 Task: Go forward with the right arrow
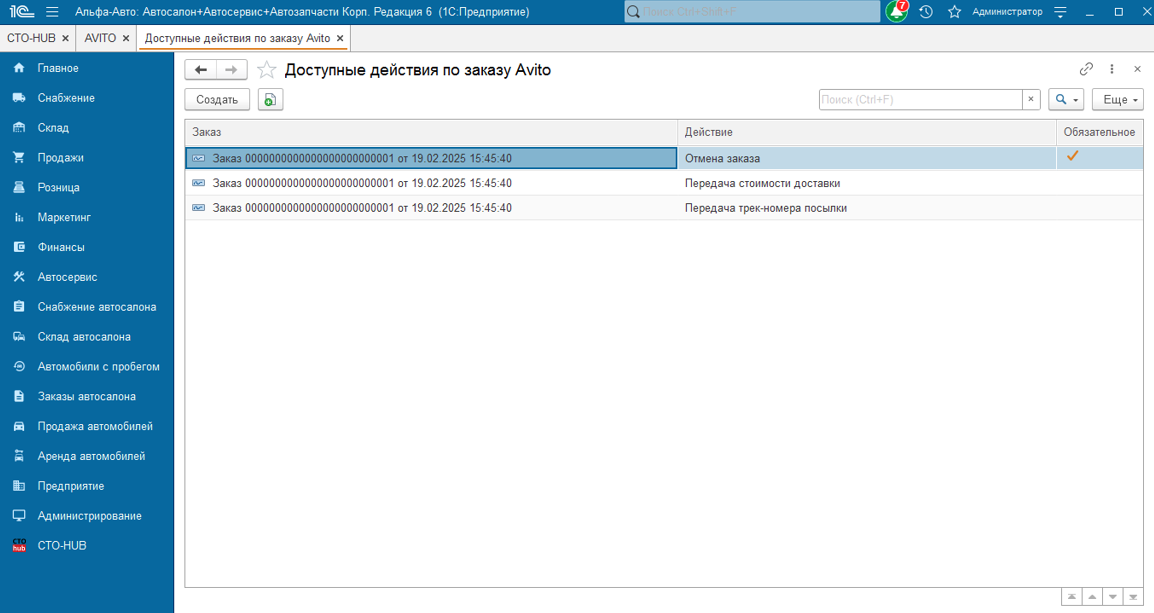pos(231,70)
